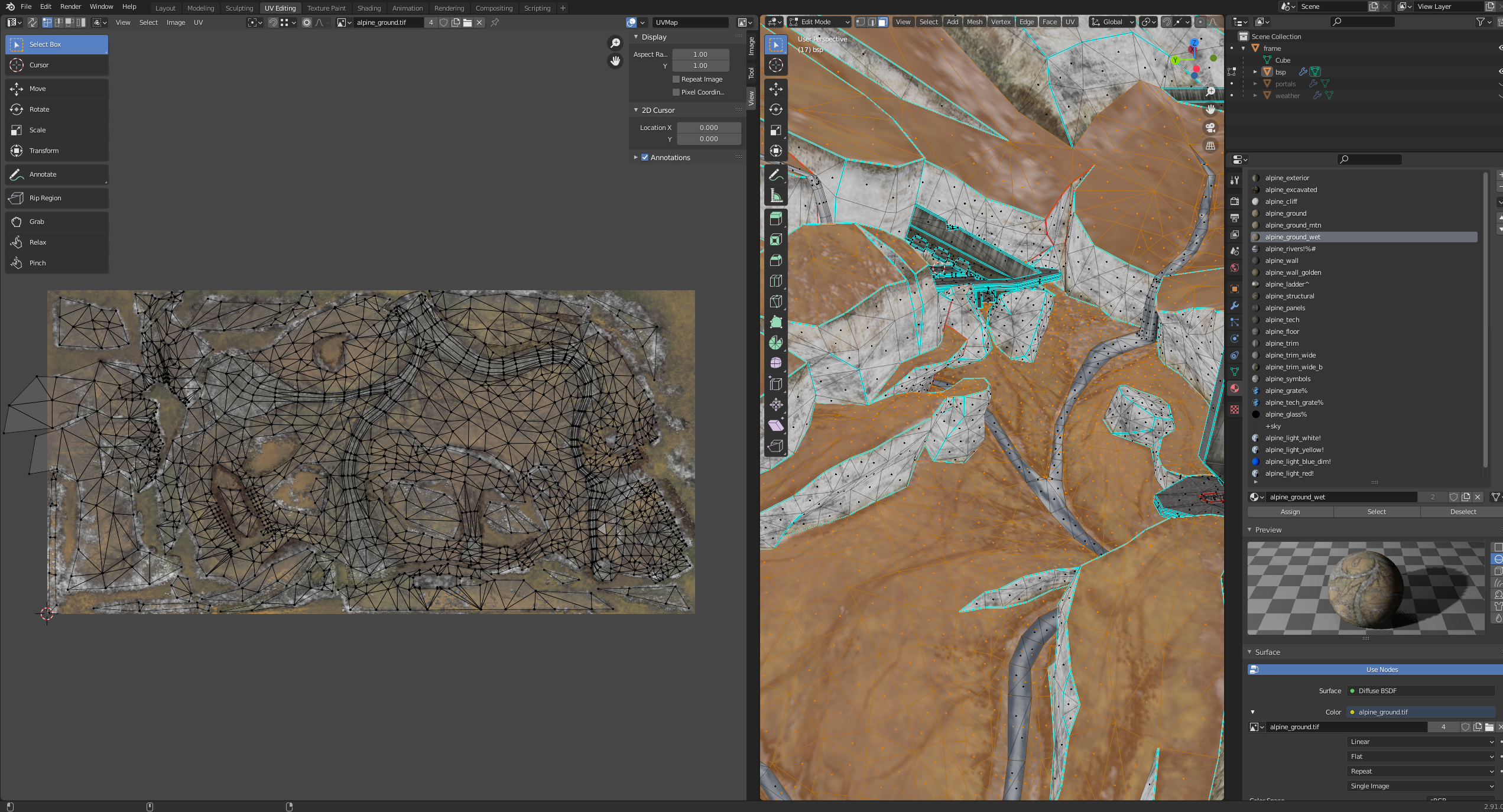The image size is (1503, 812).
Task: Open the Material properties tab icon
Action: 1235,388
